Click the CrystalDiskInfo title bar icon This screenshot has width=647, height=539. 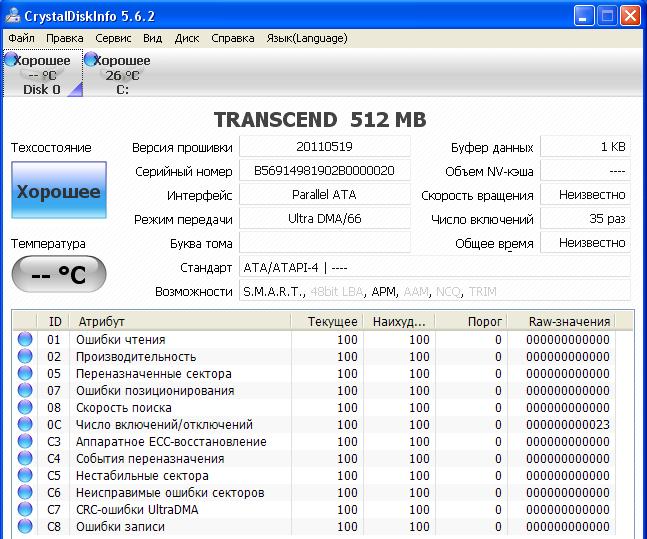(13, 16)
